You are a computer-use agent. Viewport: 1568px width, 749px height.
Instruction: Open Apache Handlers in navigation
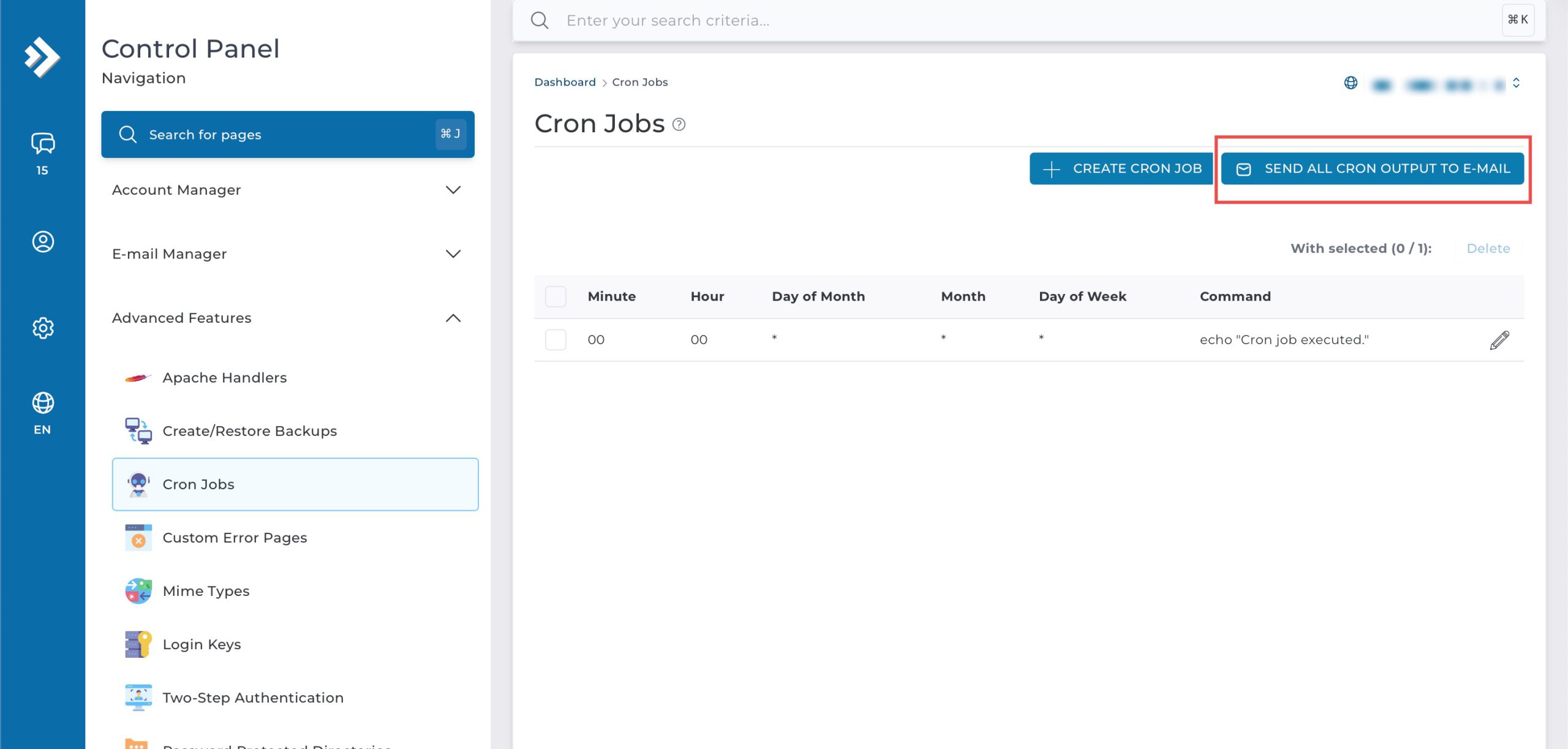click(x=224, y=378)
